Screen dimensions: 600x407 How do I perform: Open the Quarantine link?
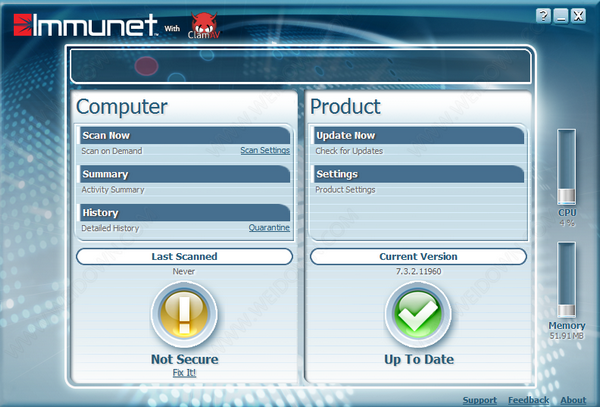pos(269,228)
